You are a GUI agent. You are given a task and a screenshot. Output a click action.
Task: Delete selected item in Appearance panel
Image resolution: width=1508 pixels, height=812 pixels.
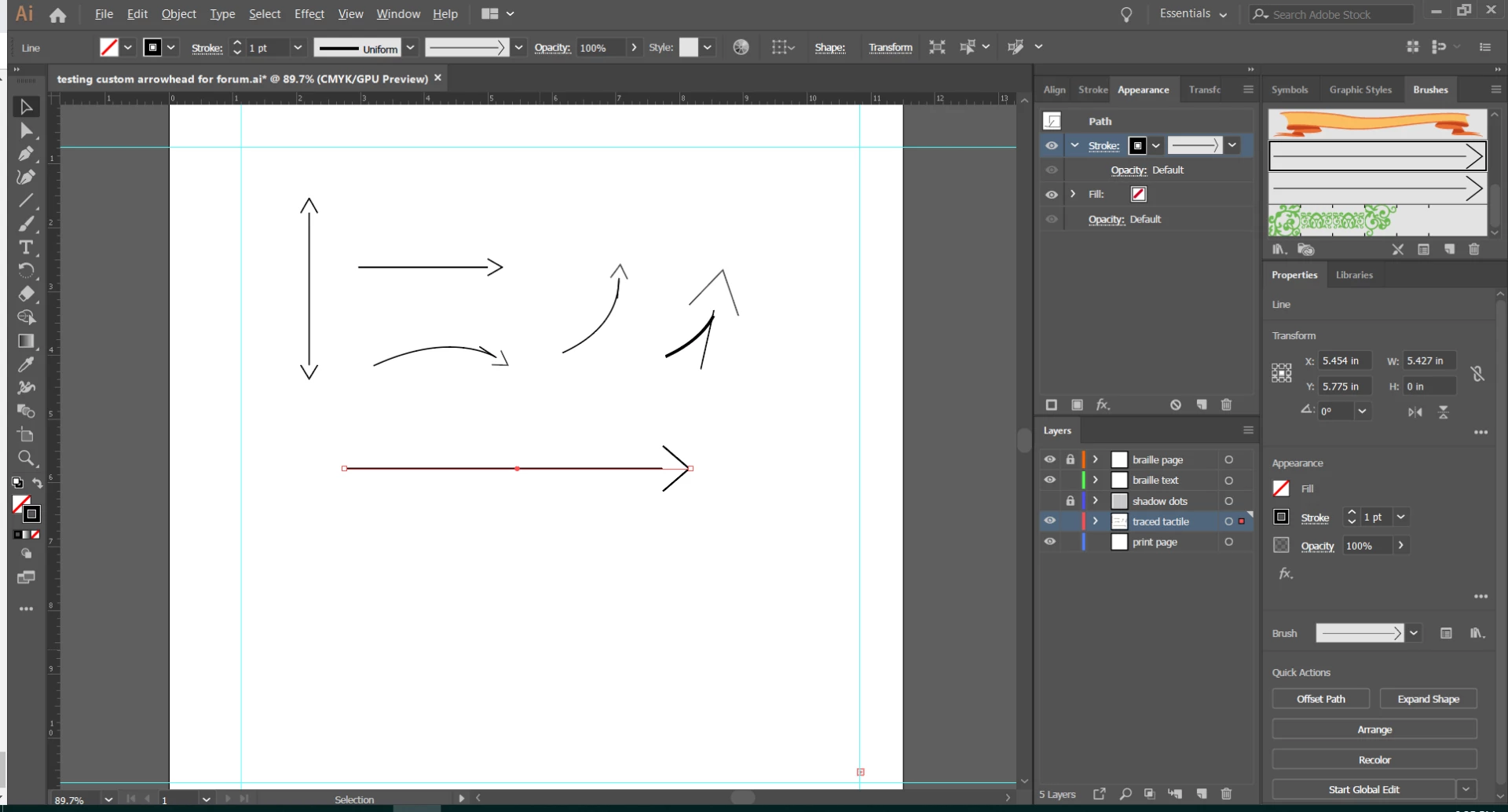pyautogui.click(x=1227, y=405)
